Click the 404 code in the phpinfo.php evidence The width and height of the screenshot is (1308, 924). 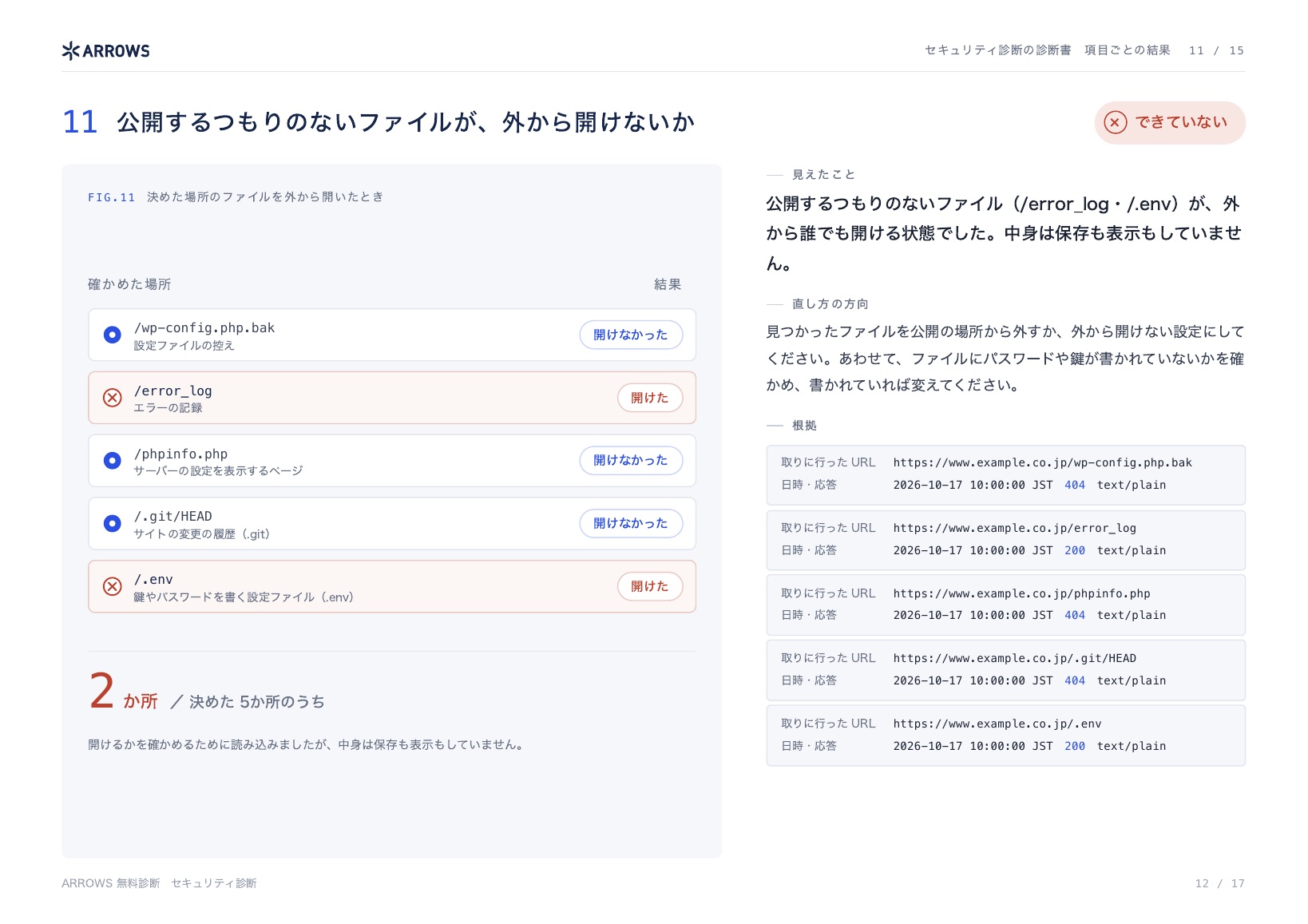[1075, 615]
